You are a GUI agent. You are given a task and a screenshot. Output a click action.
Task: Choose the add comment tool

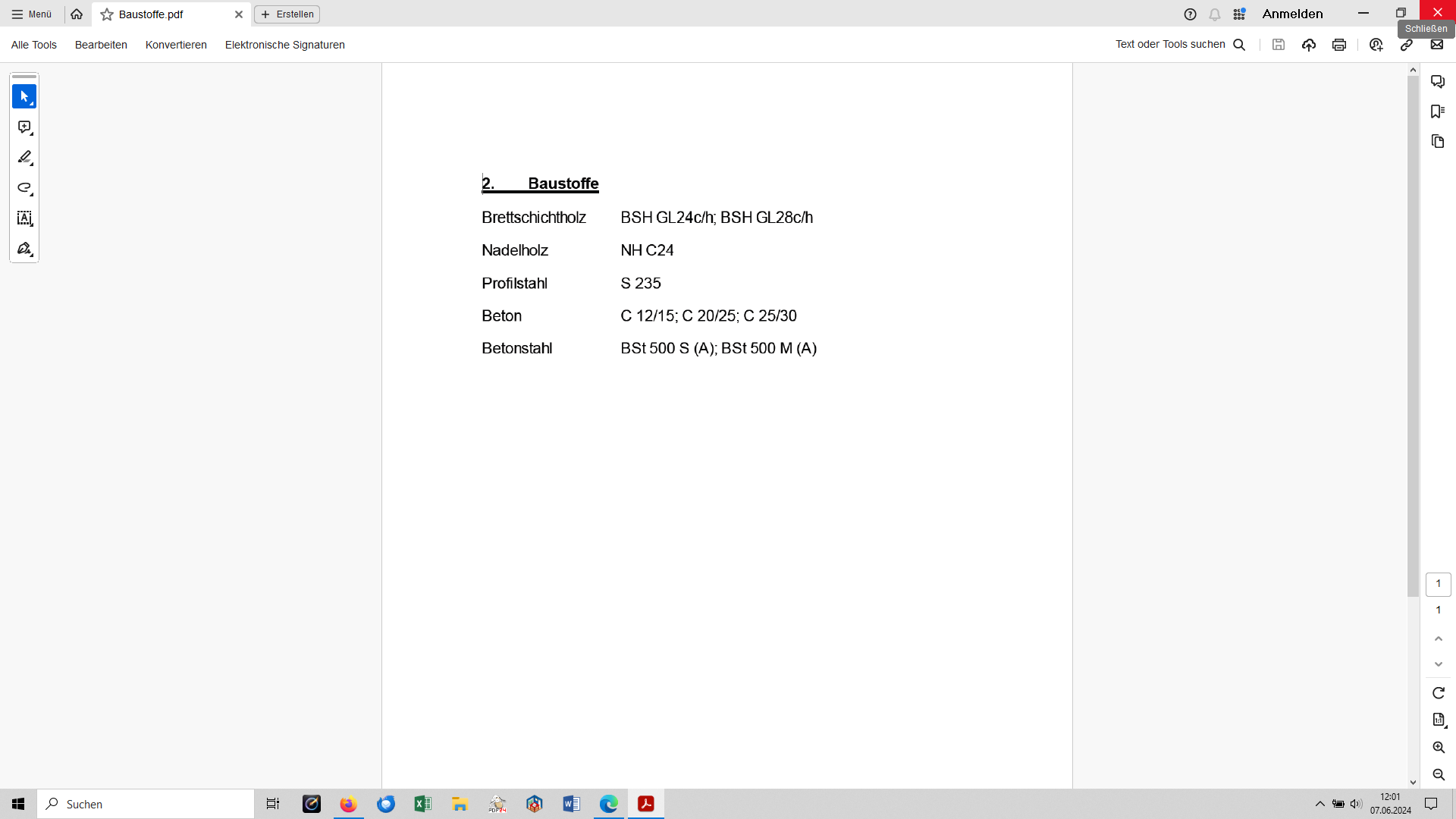coord(24,127)
